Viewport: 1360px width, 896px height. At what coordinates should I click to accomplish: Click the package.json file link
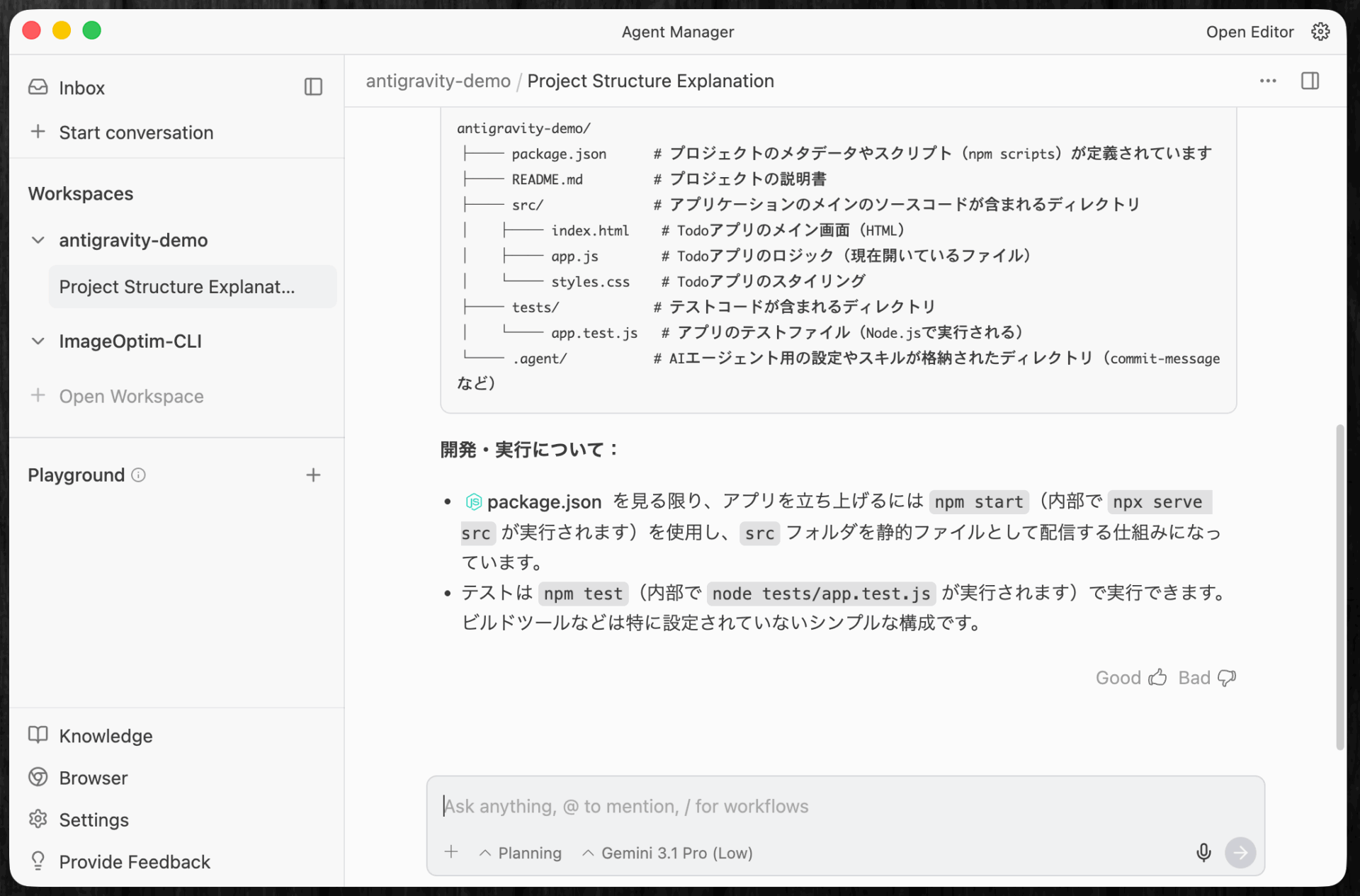[543, 502]
